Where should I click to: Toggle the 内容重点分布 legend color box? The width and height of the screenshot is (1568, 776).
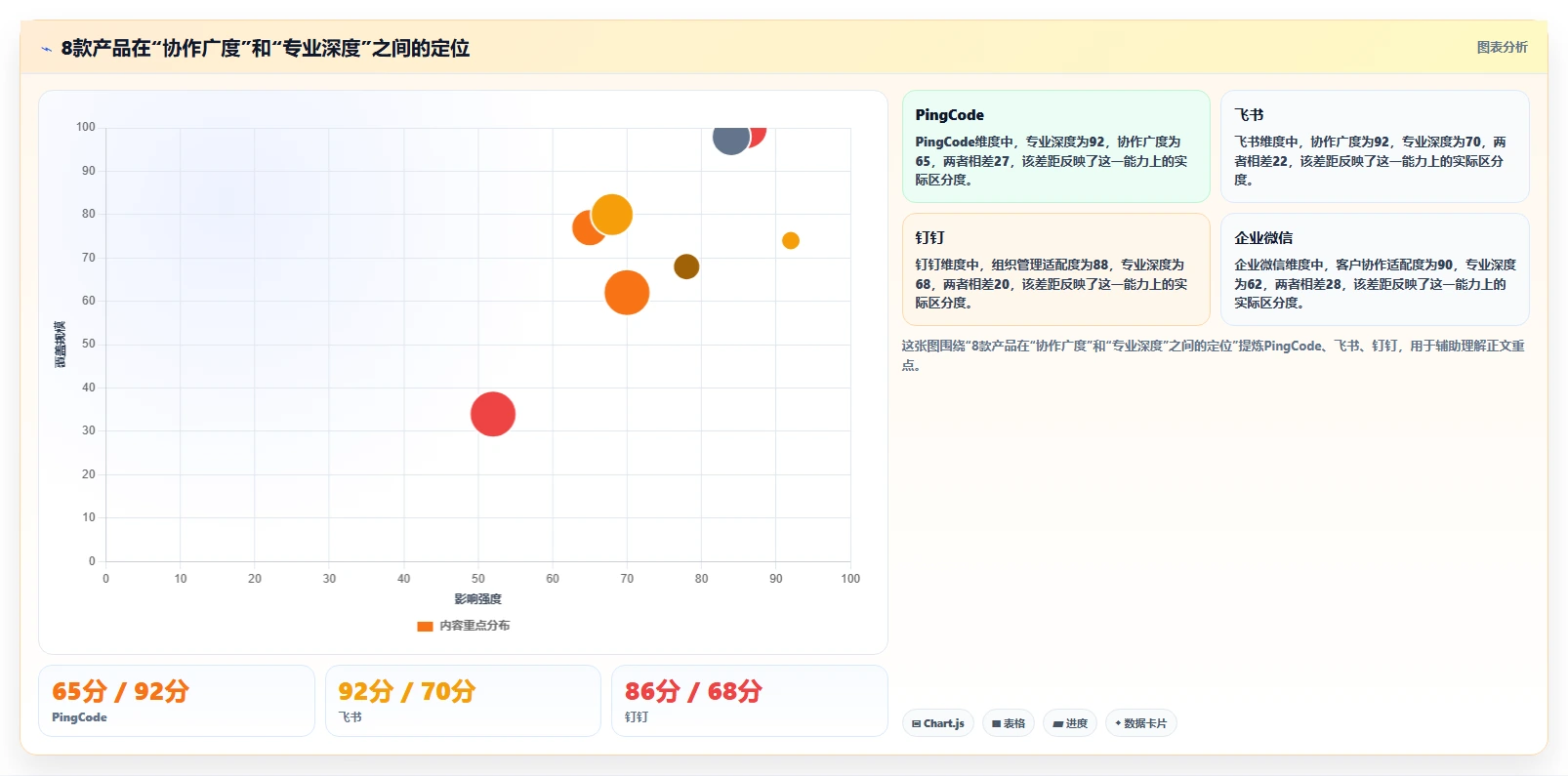425,627
